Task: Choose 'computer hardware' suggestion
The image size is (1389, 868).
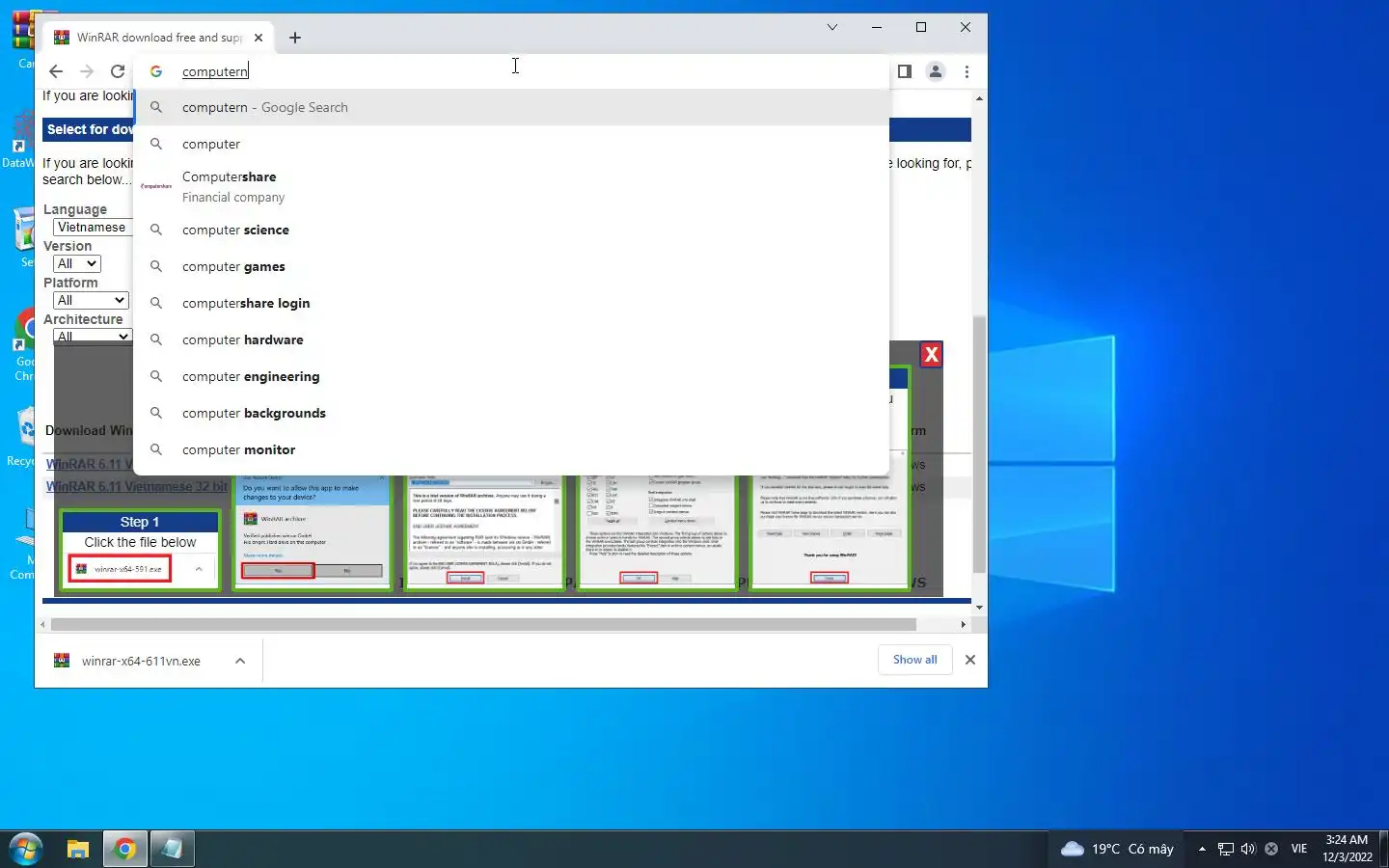Action: point(512,339)
